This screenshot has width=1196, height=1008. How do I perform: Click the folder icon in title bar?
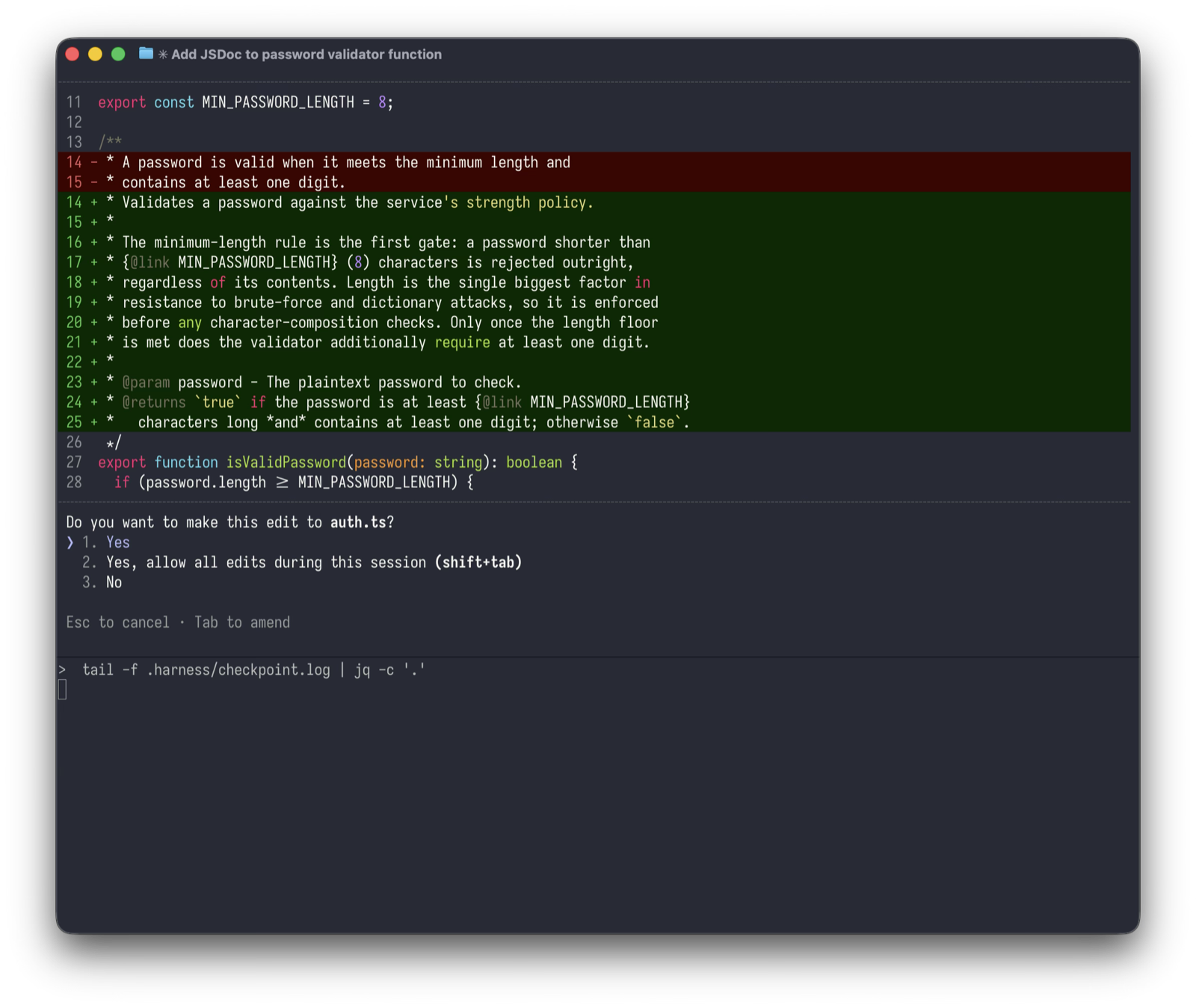[x=146, y=54]
